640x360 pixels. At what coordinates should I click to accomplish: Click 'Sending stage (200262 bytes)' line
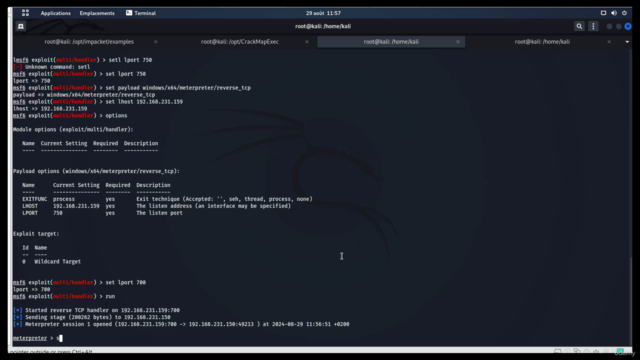[x=91, y=317]
